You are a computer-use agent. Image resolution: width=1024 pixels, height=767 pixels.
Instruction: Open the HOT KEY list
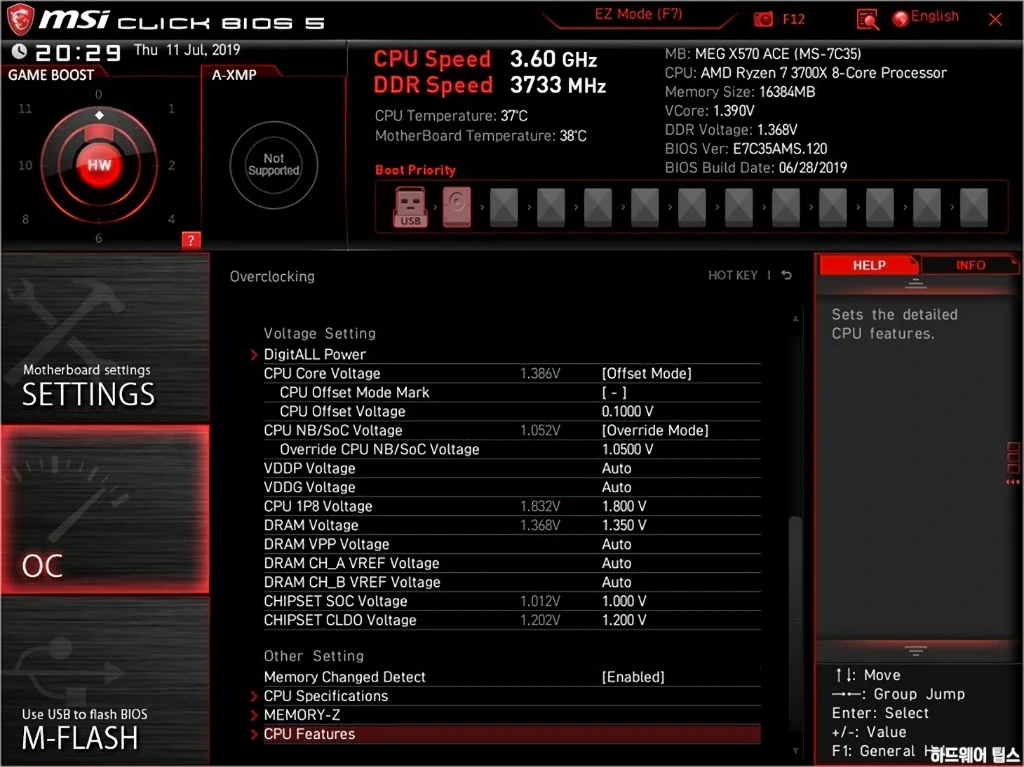pos(733,275)
